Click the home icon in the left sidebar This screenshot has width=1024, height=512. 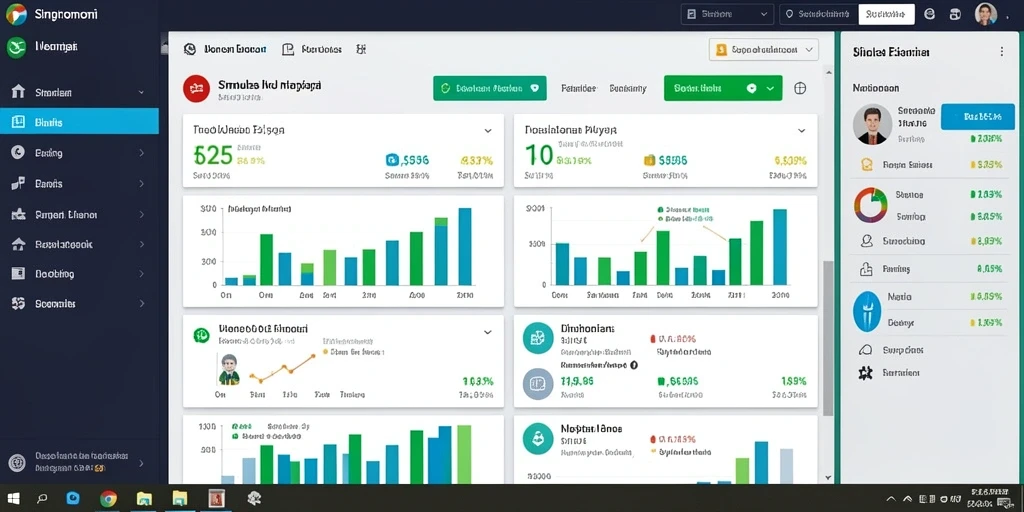click(18, 92)
